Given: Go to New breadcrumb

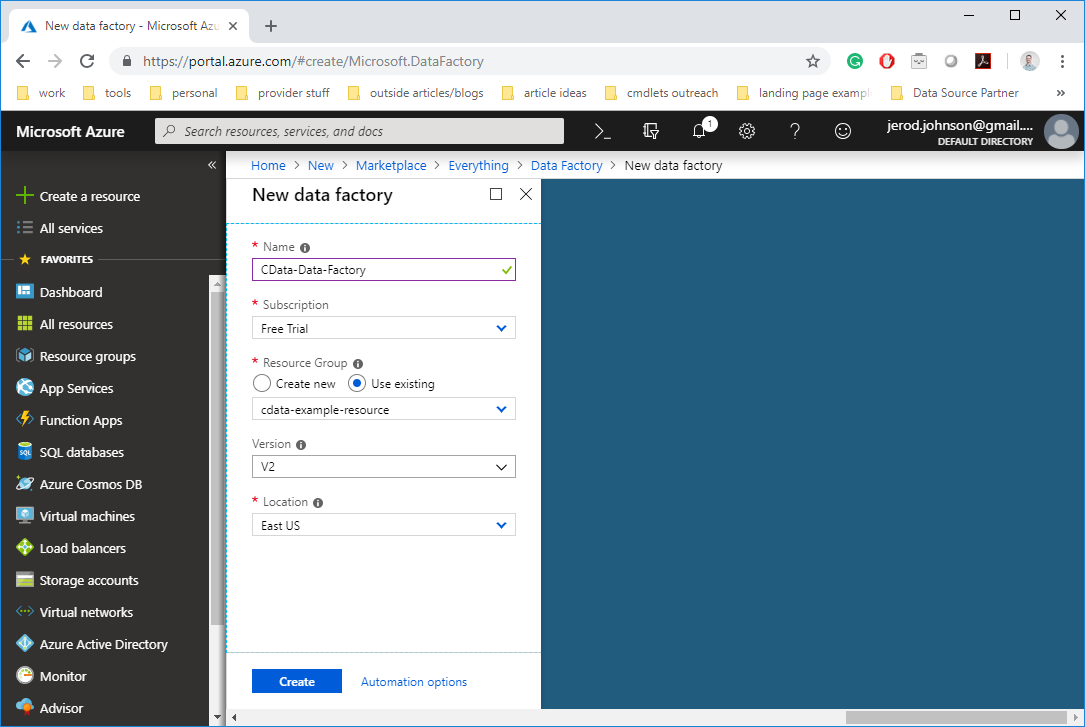Looking at the screenshot, I should (x=320, y=165).
